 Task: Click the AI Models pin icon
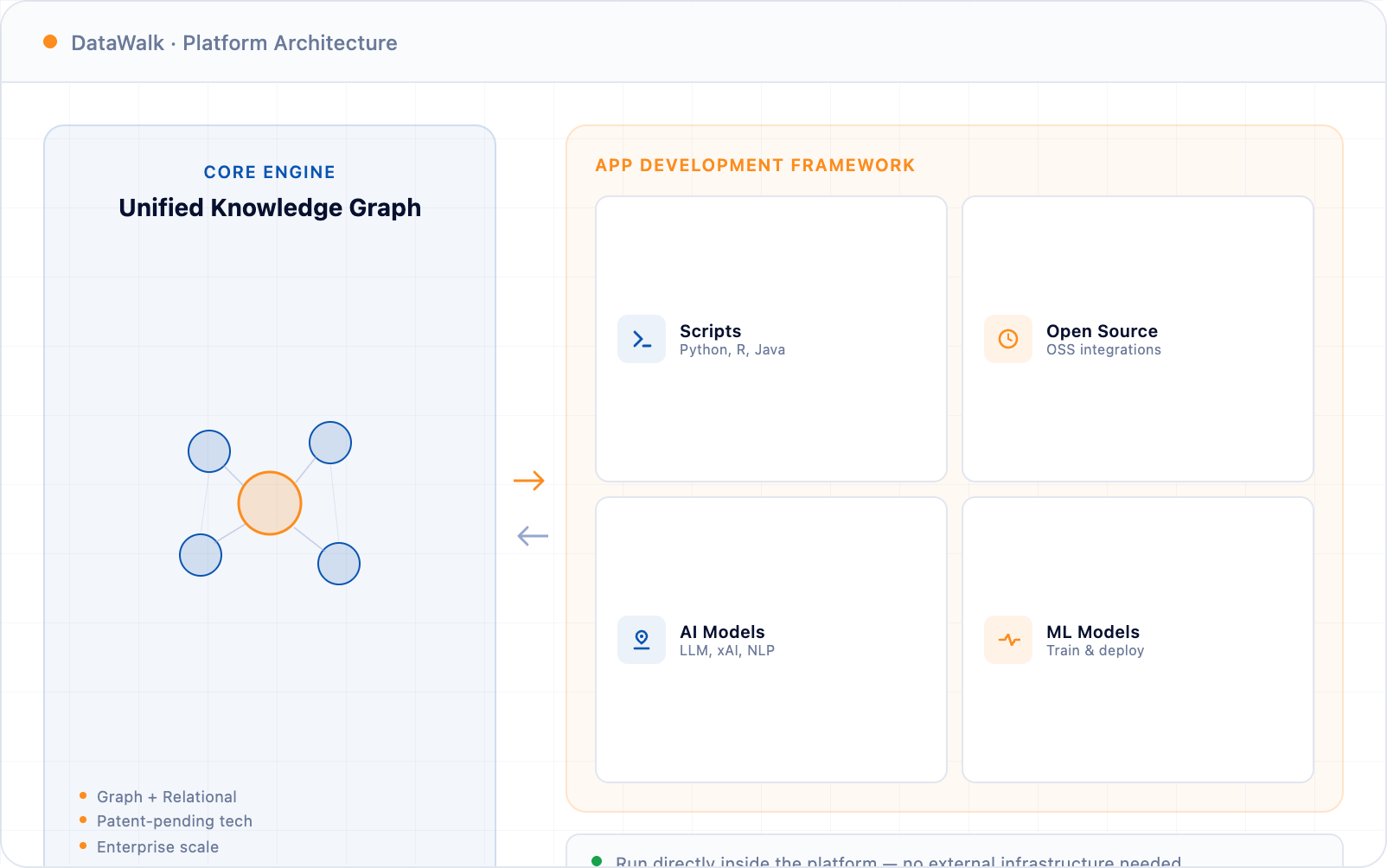tap(642, 640)
